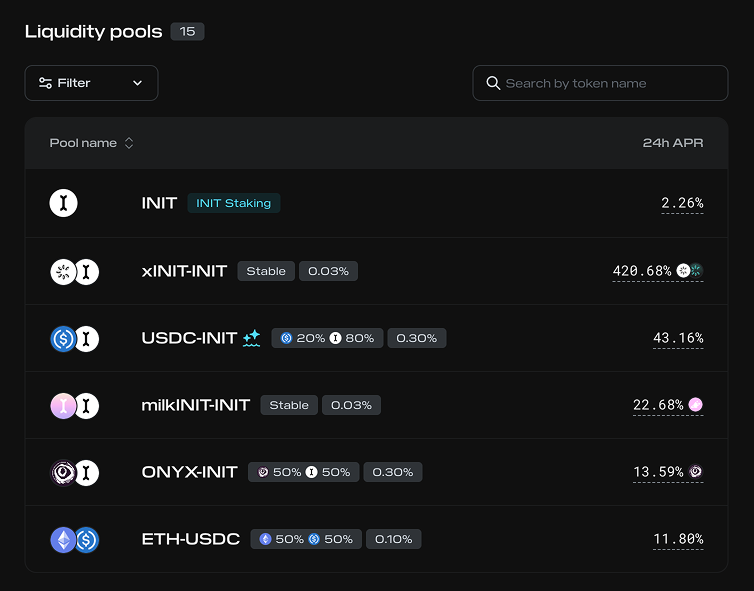Click the ONYX-INIT pool pair icon
Image resolution: width=754 pixels, height=591 pixels.
click(x=75, y=472)
